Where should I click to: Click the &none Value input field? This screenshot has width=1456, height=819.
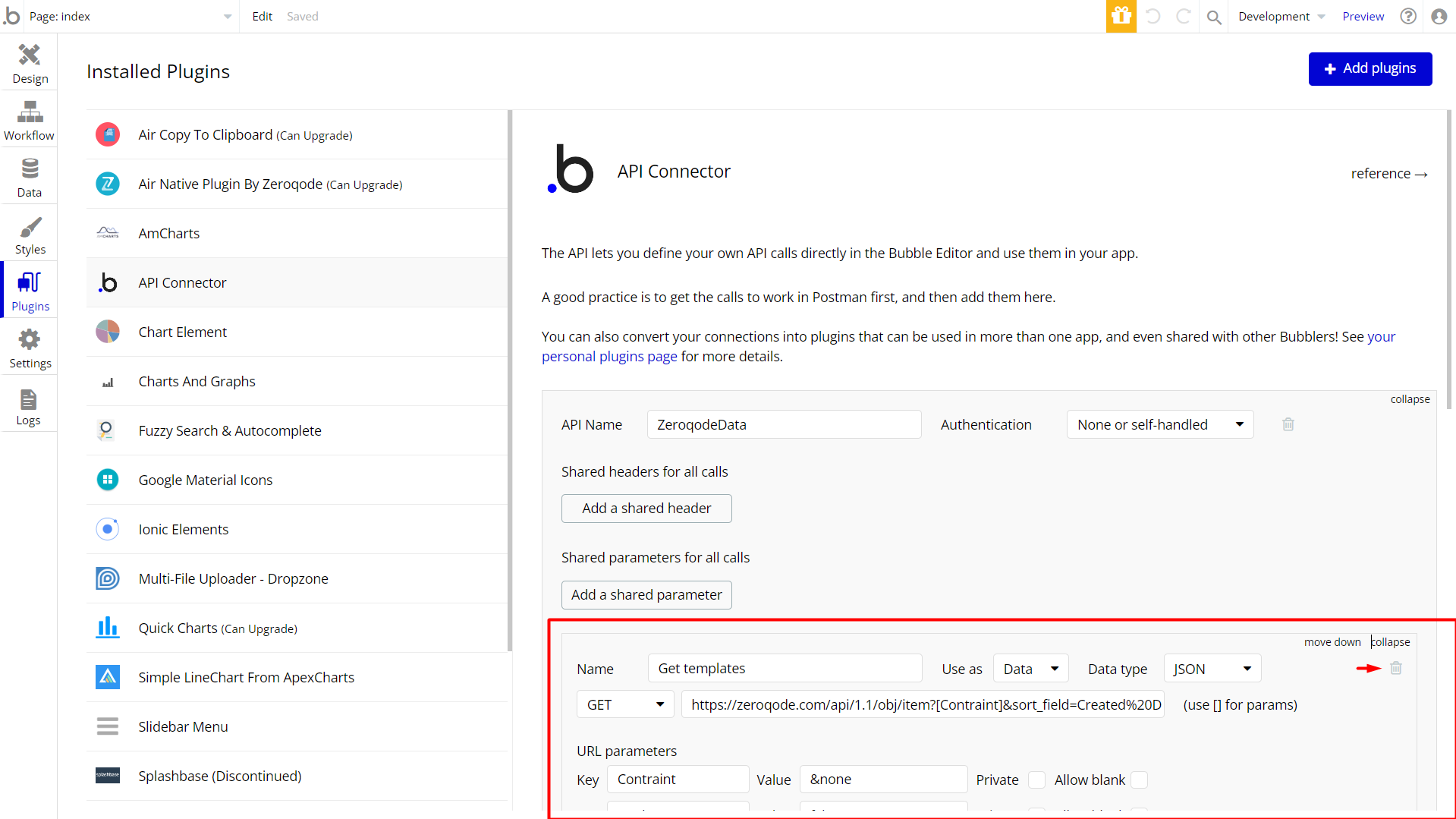(x=883, y=780)
